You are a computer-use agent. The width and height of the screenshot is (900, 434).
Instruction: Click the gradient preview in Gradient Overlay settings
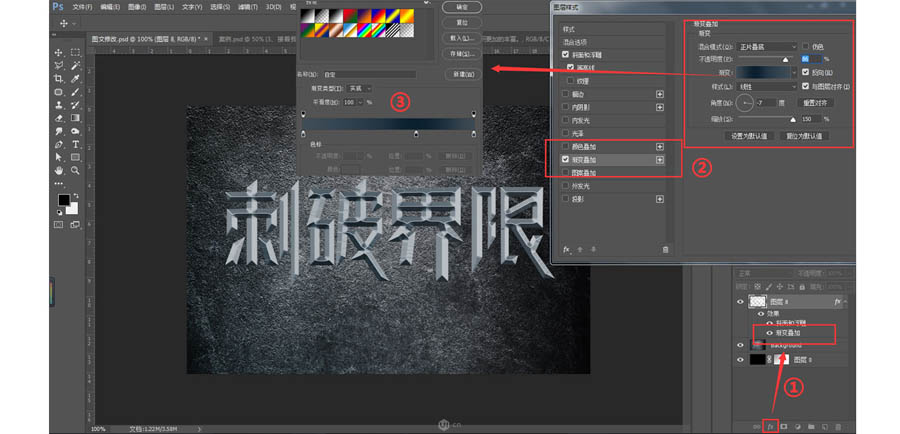tap(763, 73)
